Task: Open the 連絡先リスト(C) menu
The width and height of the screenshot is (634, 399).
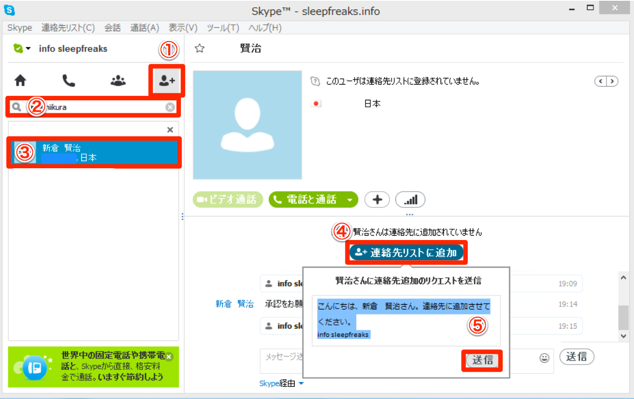Action: coord(68,27)
